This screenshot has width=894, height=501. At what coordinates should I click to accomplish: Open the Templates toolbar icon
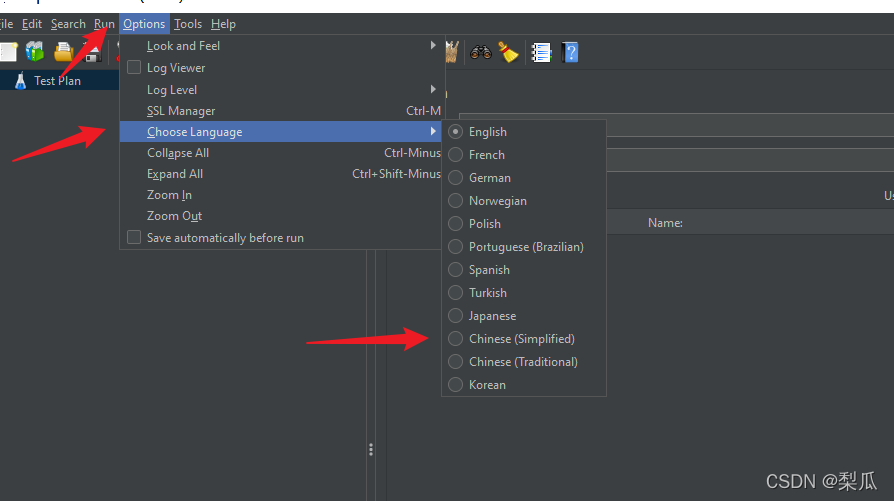click(35, 52)
